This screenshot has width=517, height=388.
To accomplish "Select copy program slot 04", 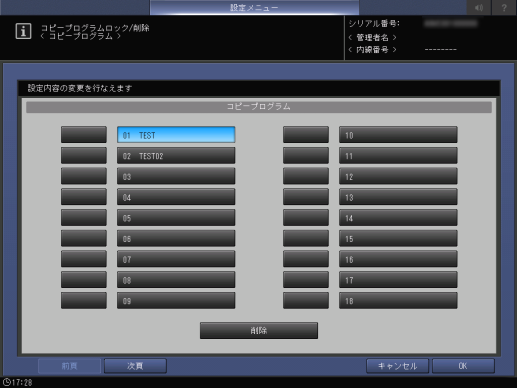I will pos(176,197).
